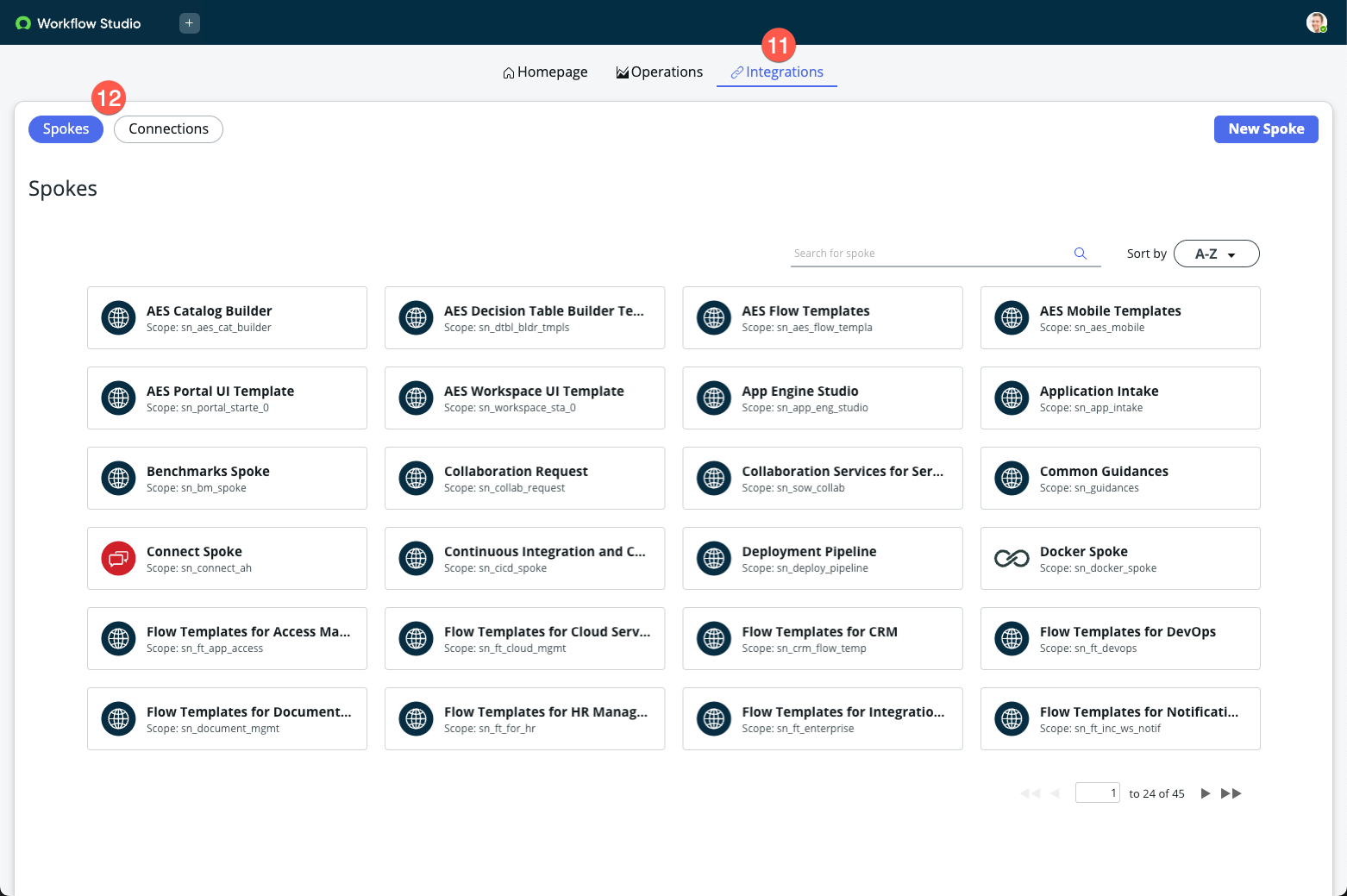The height and width of the screenshot is (896, 1347).
Task: Click the AES Portal UI Template globe icon
Action: (119, 398)
